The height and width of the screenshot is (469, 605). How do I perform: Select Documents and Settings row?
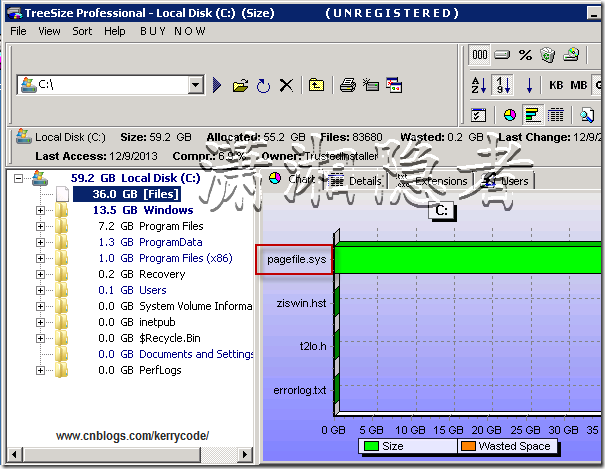coord(176,354)
